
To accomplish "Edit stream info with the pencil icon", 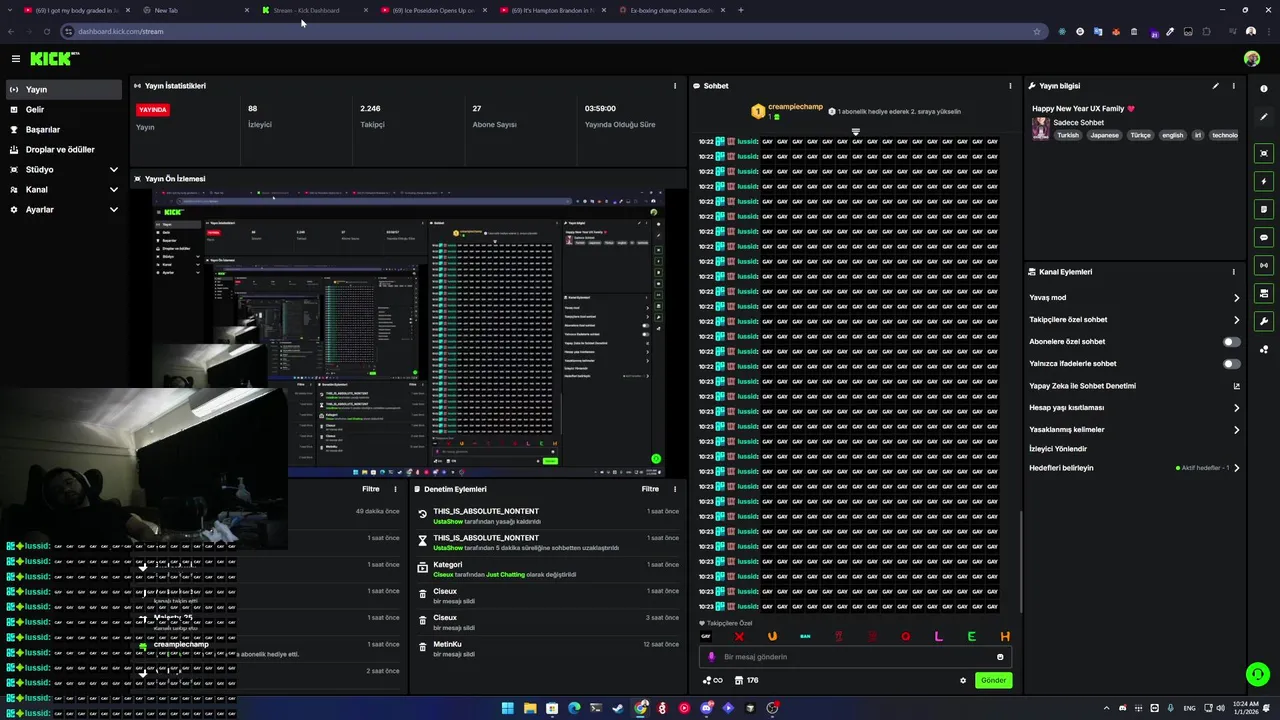I will (1216, 86).
